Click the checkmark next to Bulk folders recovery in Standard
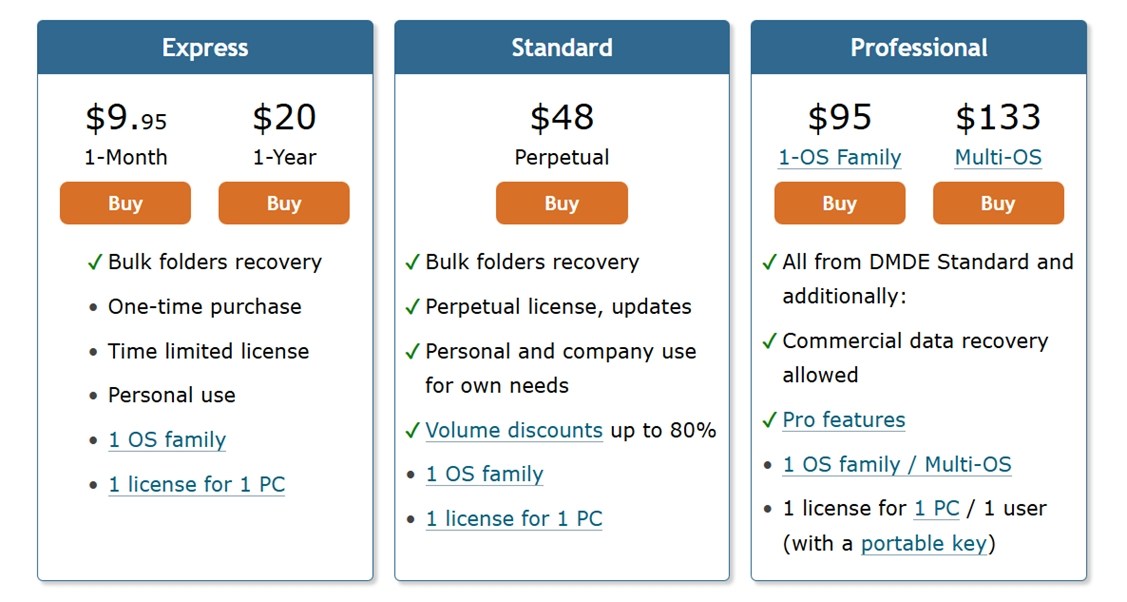 pyautogui.click(x=412, y=262)
